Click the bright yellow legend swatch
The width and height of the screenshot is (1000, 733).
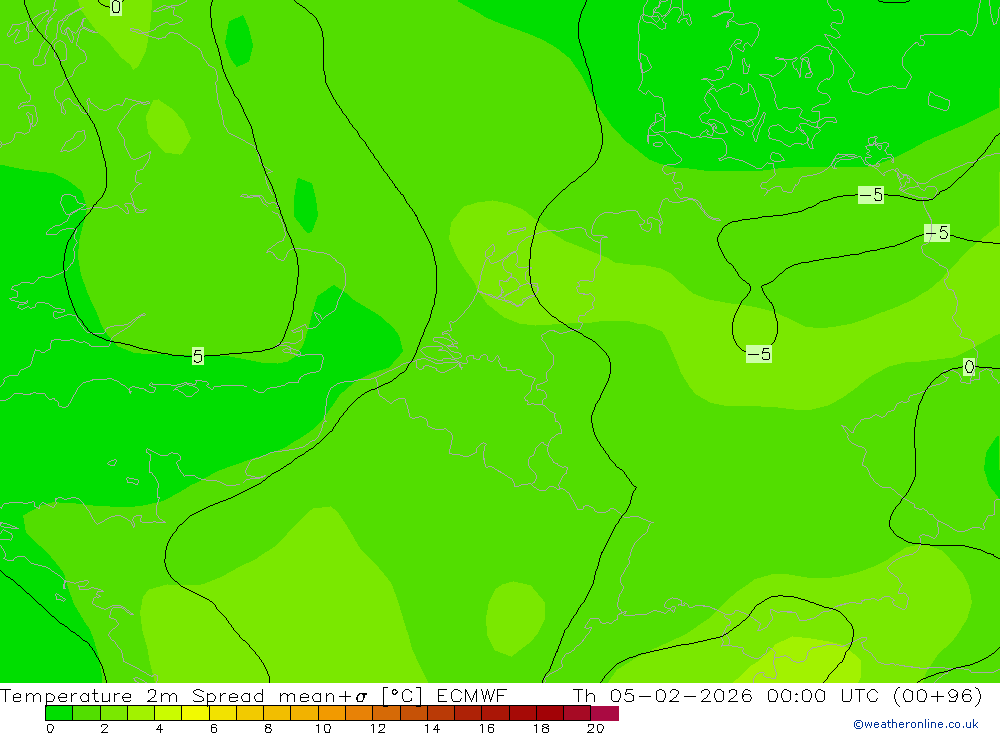click(x=195, y=713)
